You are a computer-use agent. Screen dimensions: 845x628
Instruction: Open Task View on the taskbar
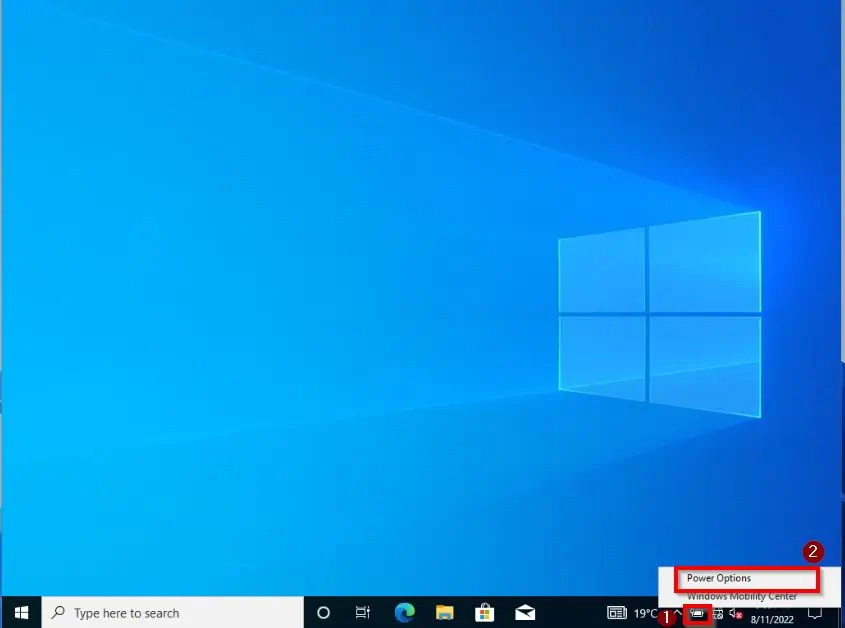pos(363,612)
